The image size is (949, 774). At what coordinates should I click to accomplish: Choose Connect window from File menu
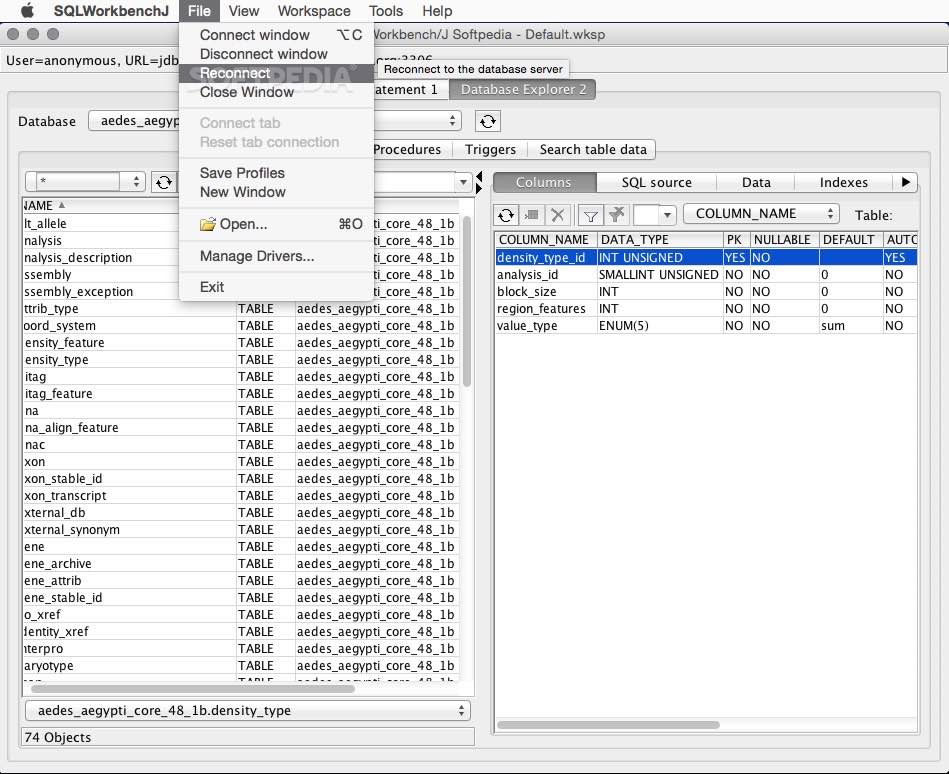point(277,35)
